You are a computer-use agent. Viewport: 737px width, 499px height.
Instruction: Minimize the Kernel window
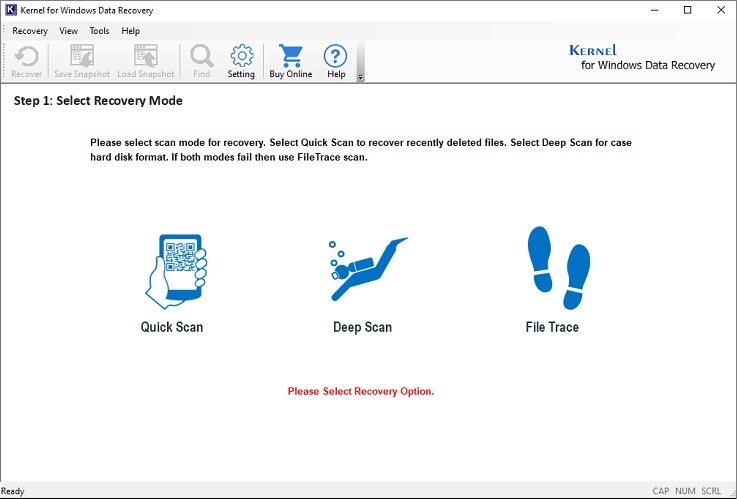pos(654,10)
